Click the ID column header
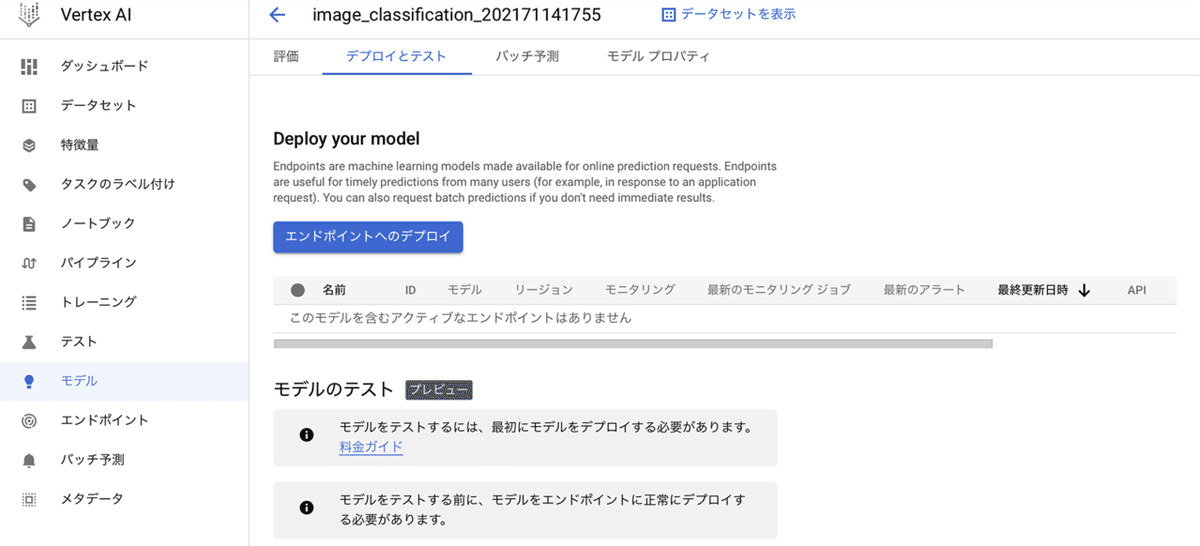1200x546 pixels. 410,290
